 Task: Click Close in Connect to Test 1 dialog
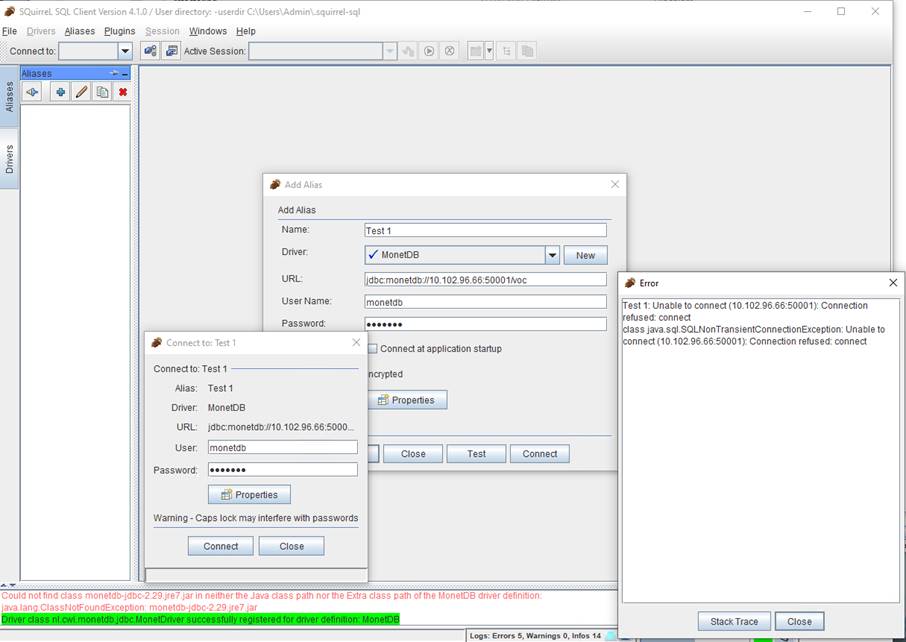point(292,546)
